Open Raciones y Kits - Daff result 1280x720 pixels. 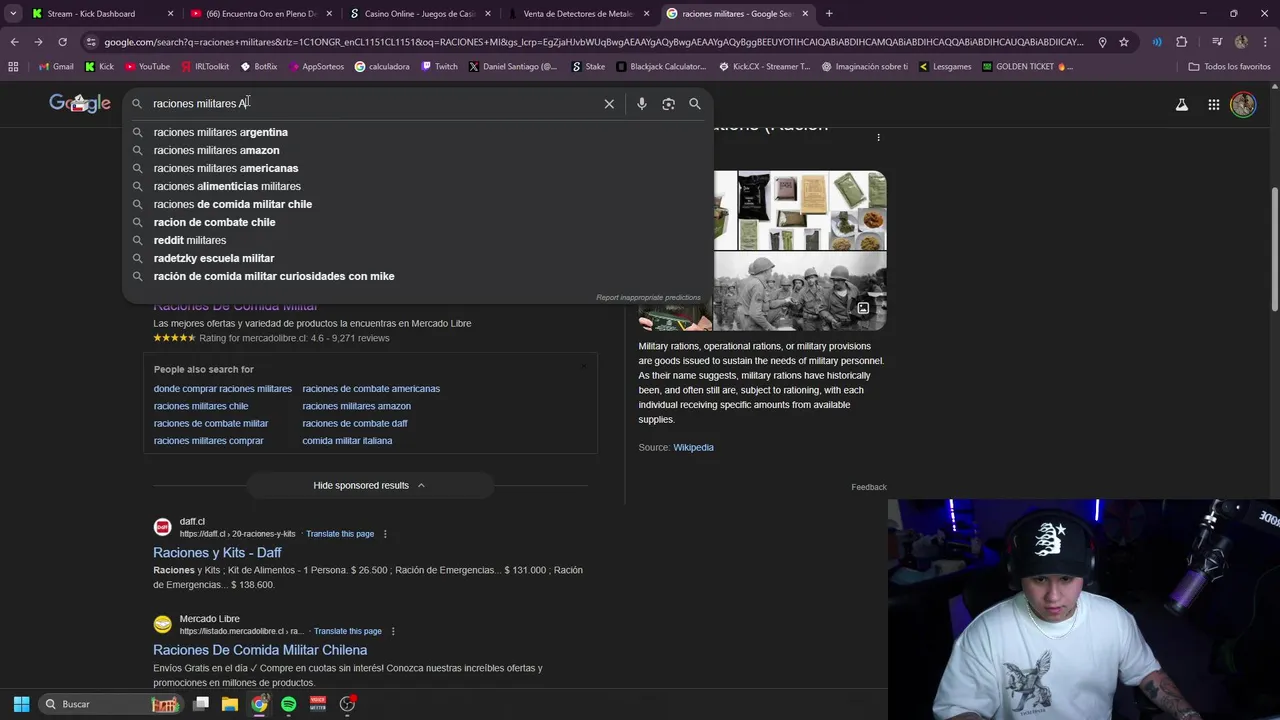pyautogui.click(x=217, y=552)
